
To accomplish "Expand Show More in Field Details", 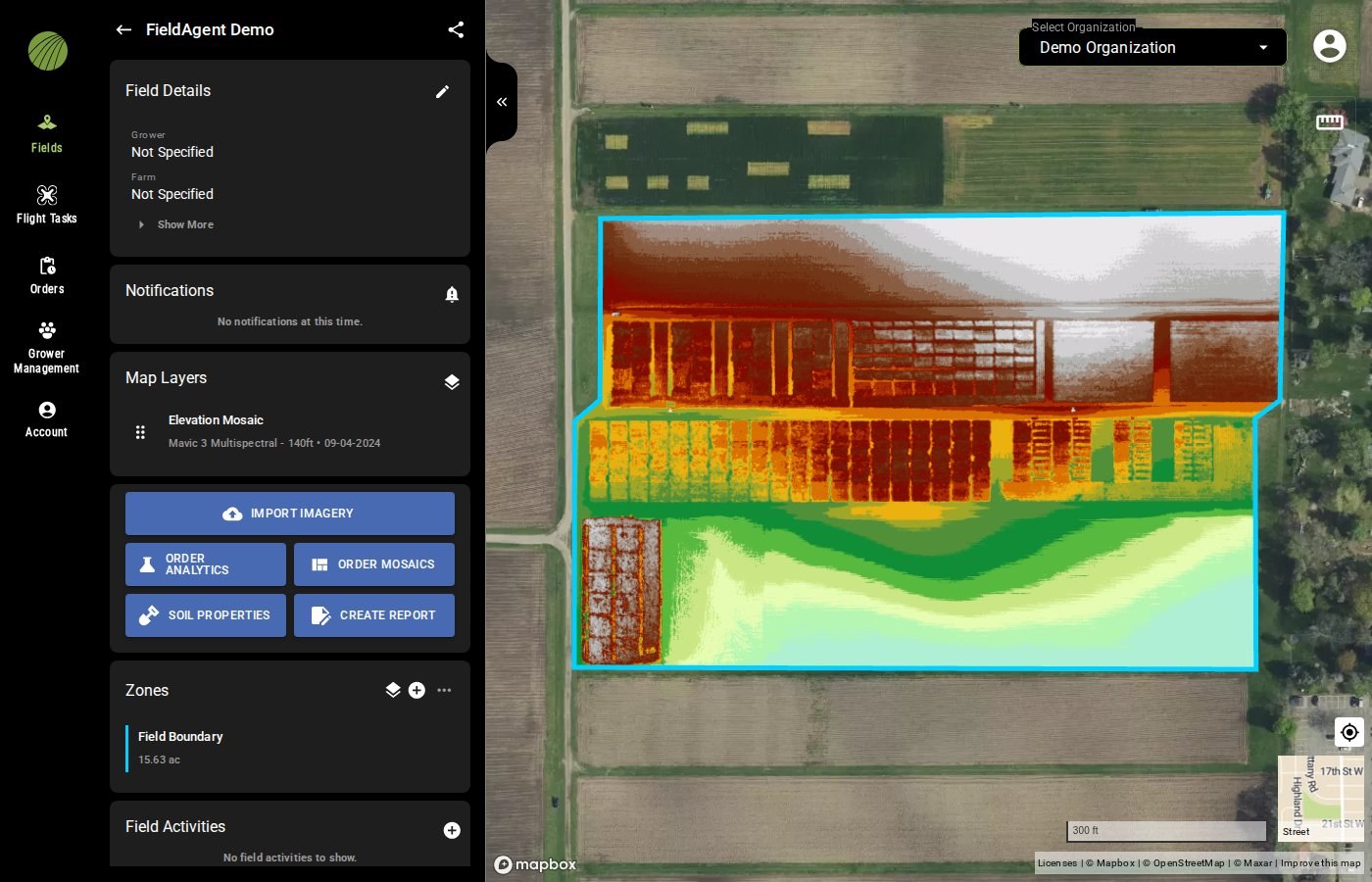I will tap(176, 224).
